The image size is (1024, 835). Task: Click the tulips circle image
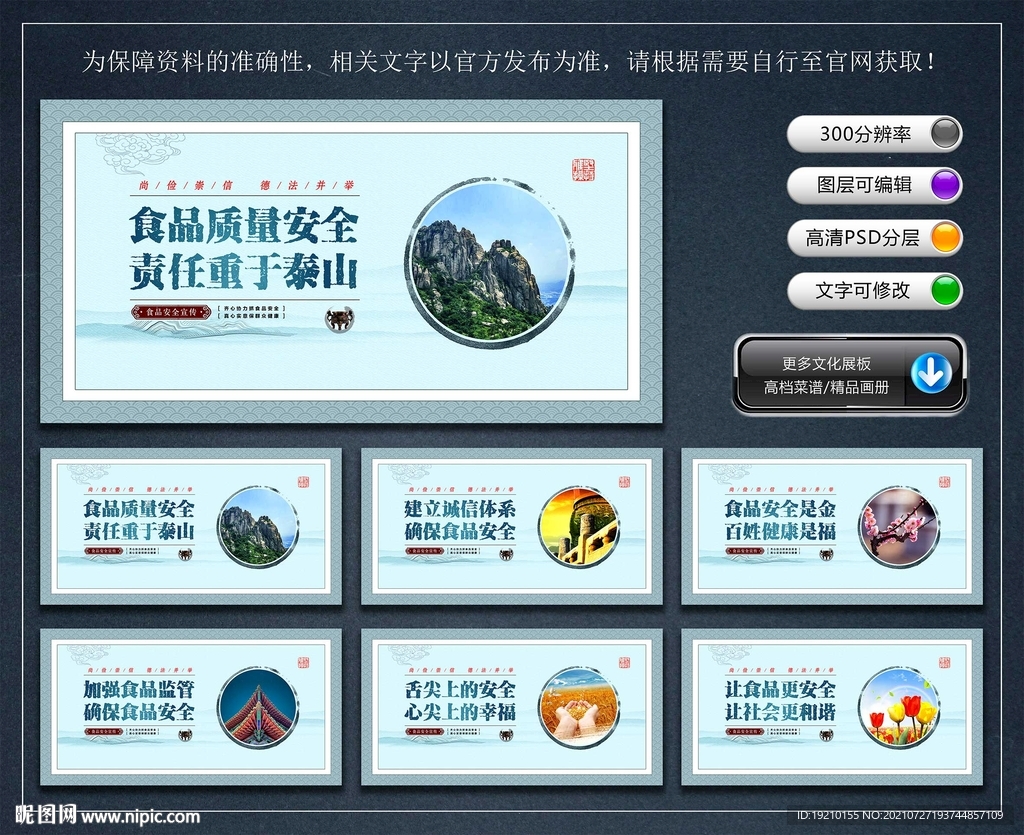(899, 708)
